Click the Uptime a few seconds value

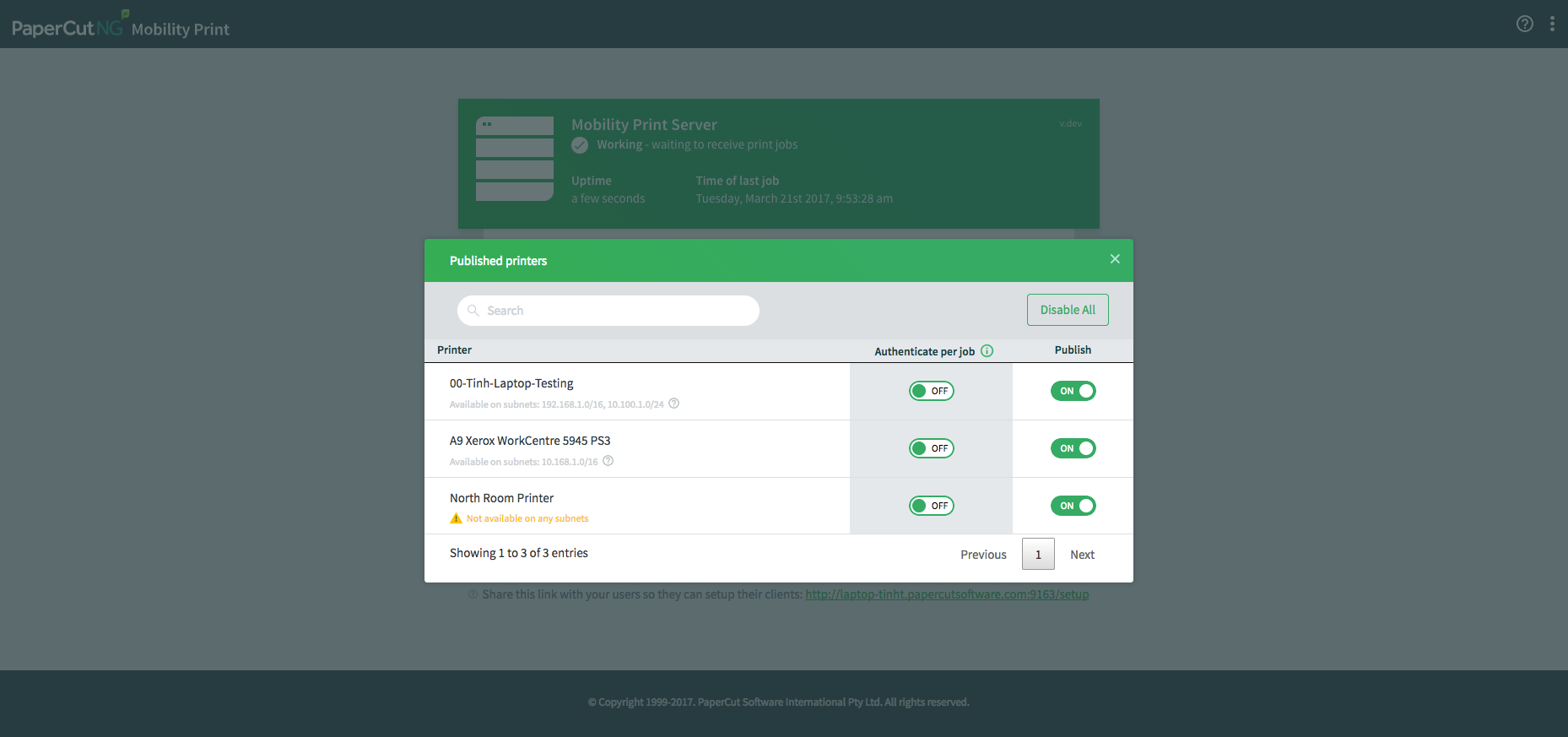608,198
